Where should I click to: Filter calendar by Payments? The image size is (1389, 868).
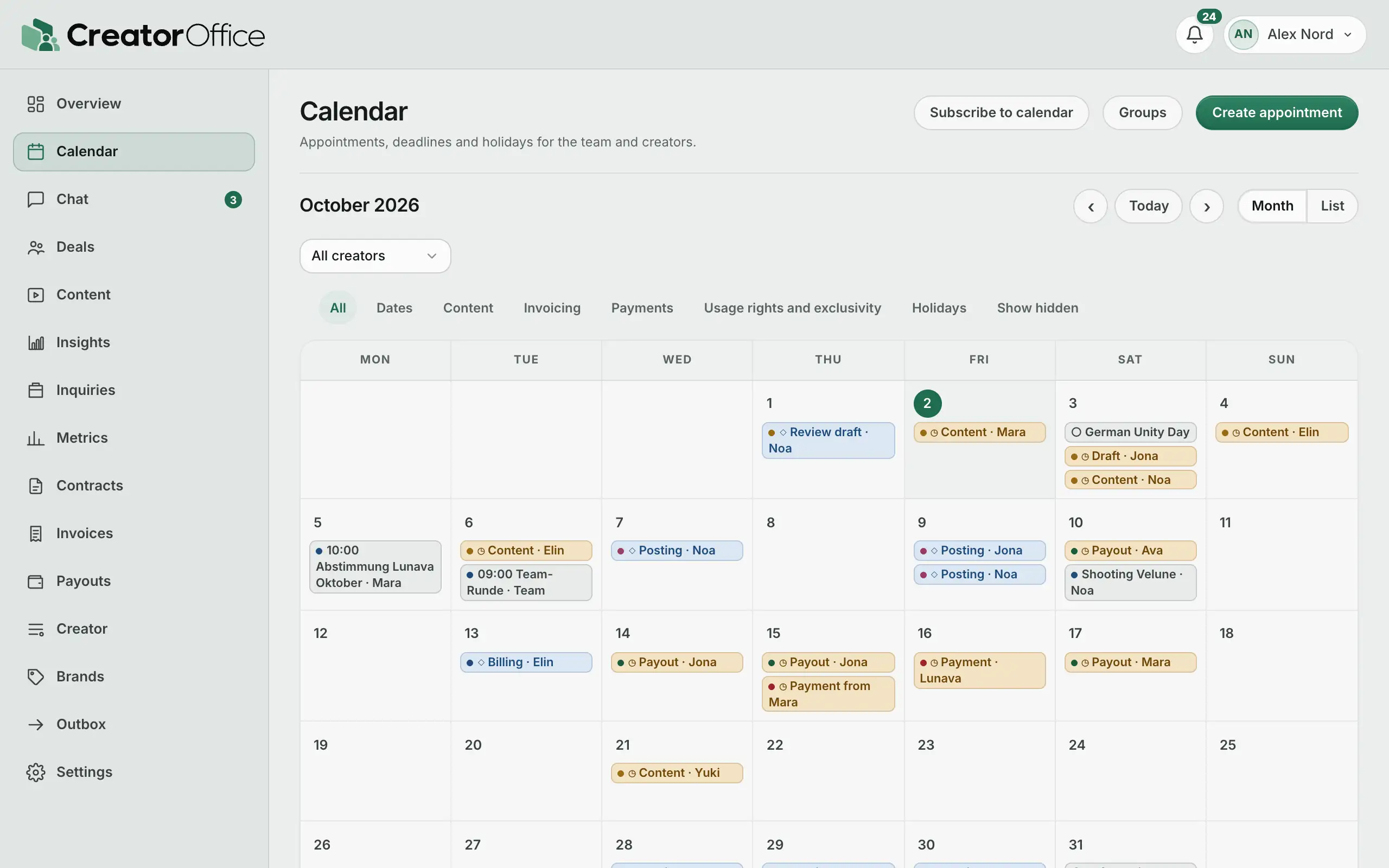click(x=642, y=308)
